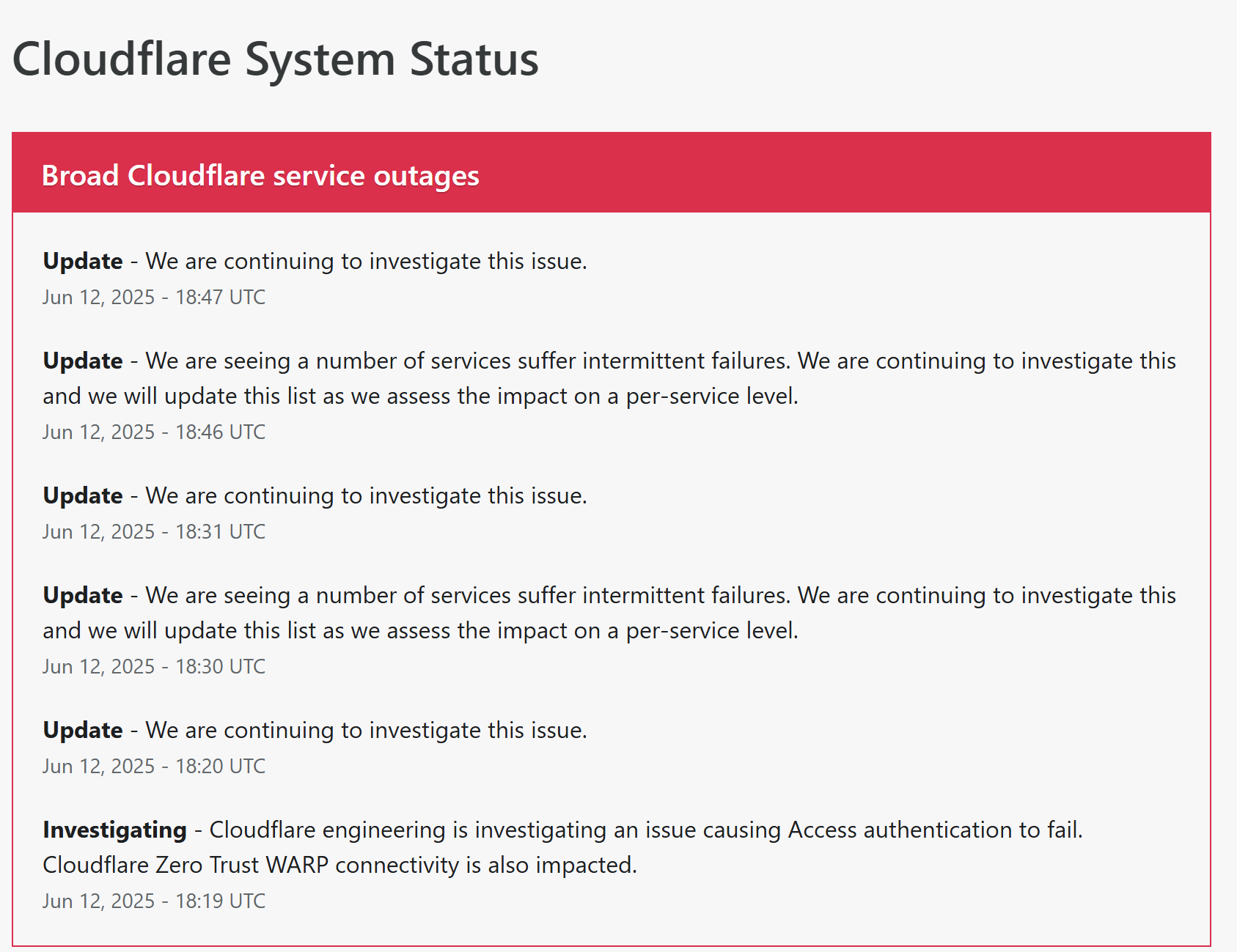Click the Jun 12, 2025 - 18:19 UTC timestamp
Image resolution: width=1237 pixels, height=952 pixels.
point(154,901)
